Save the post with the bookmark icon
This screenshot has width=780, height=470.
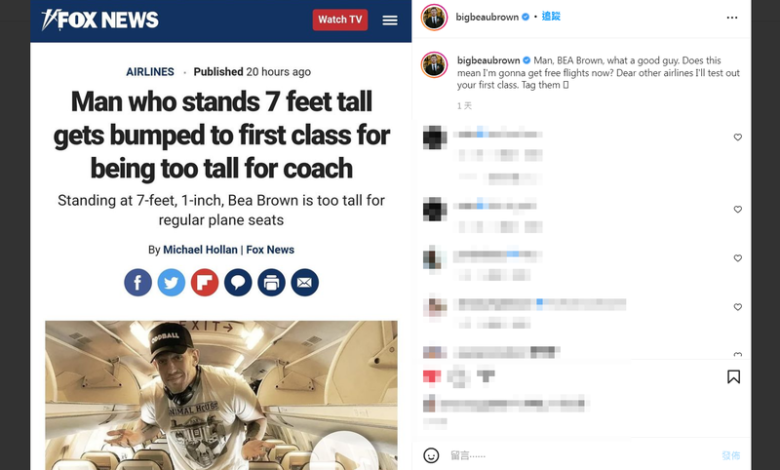(733, 376)
